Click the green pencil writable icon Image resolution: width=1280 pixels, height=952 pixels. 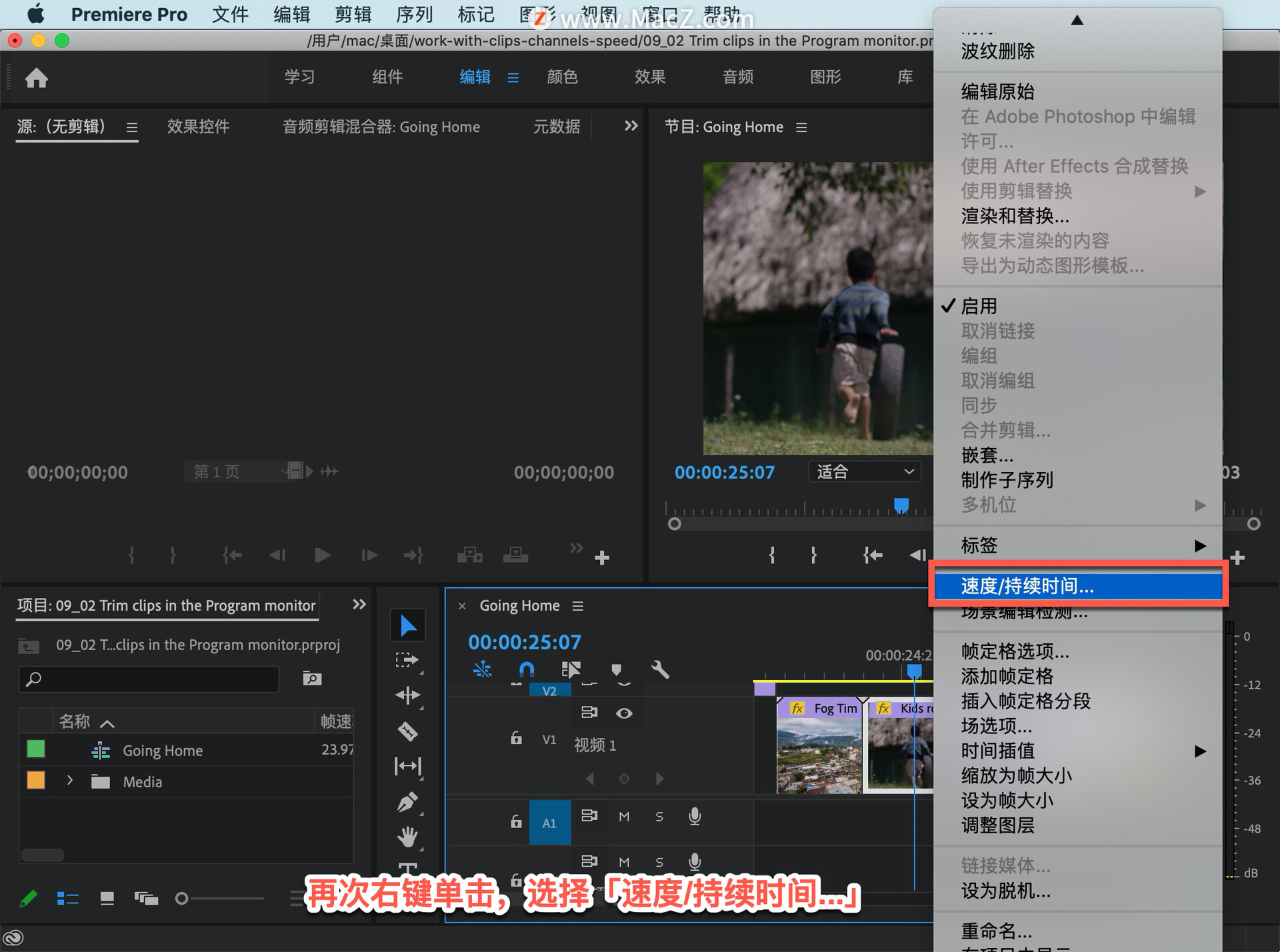pyautogui.click(x=28, y=899)
